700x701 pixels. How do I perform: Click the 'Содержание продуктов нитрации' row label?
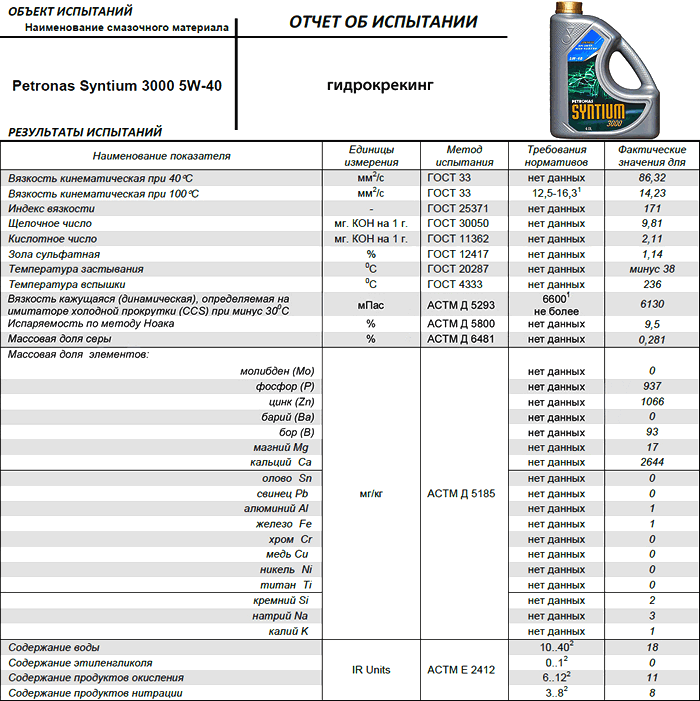(x=95, y=693)
